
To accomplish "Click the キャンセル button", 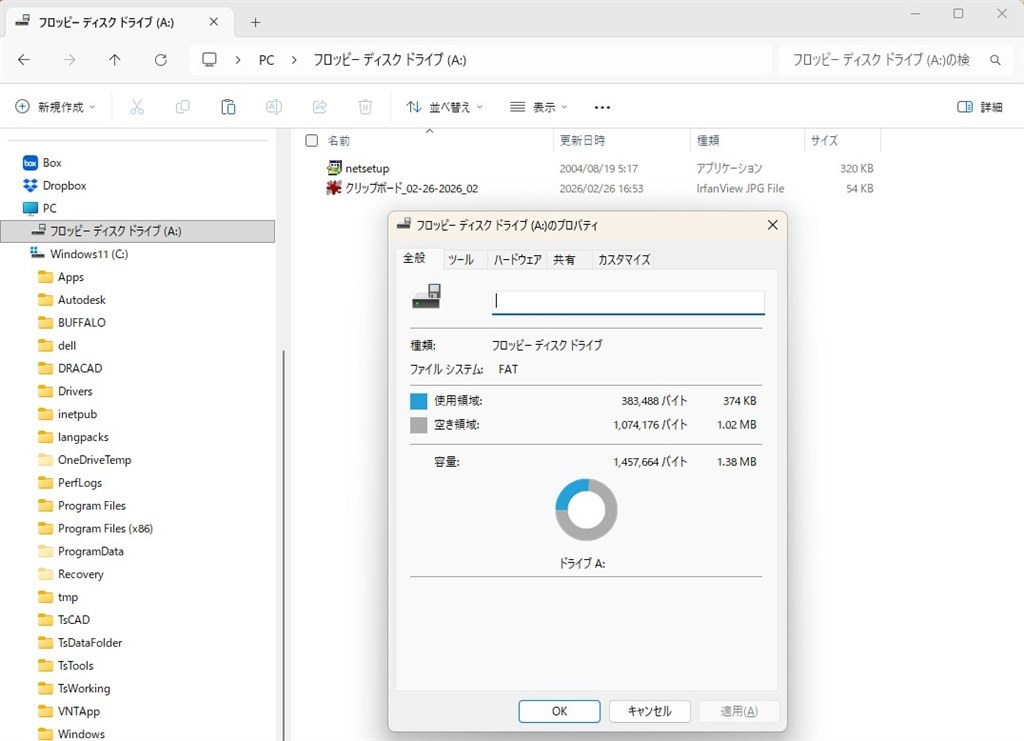I will [650, 711].
